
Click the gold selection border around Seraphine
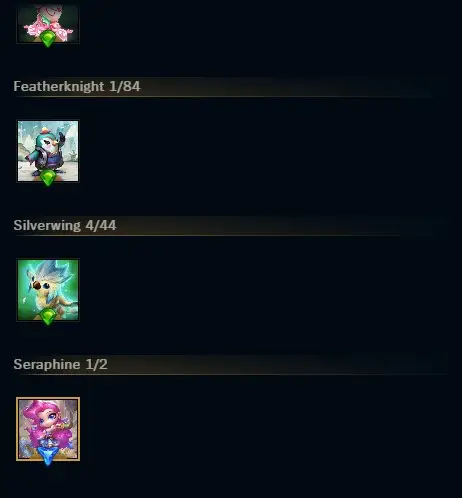tap(48, 398)
